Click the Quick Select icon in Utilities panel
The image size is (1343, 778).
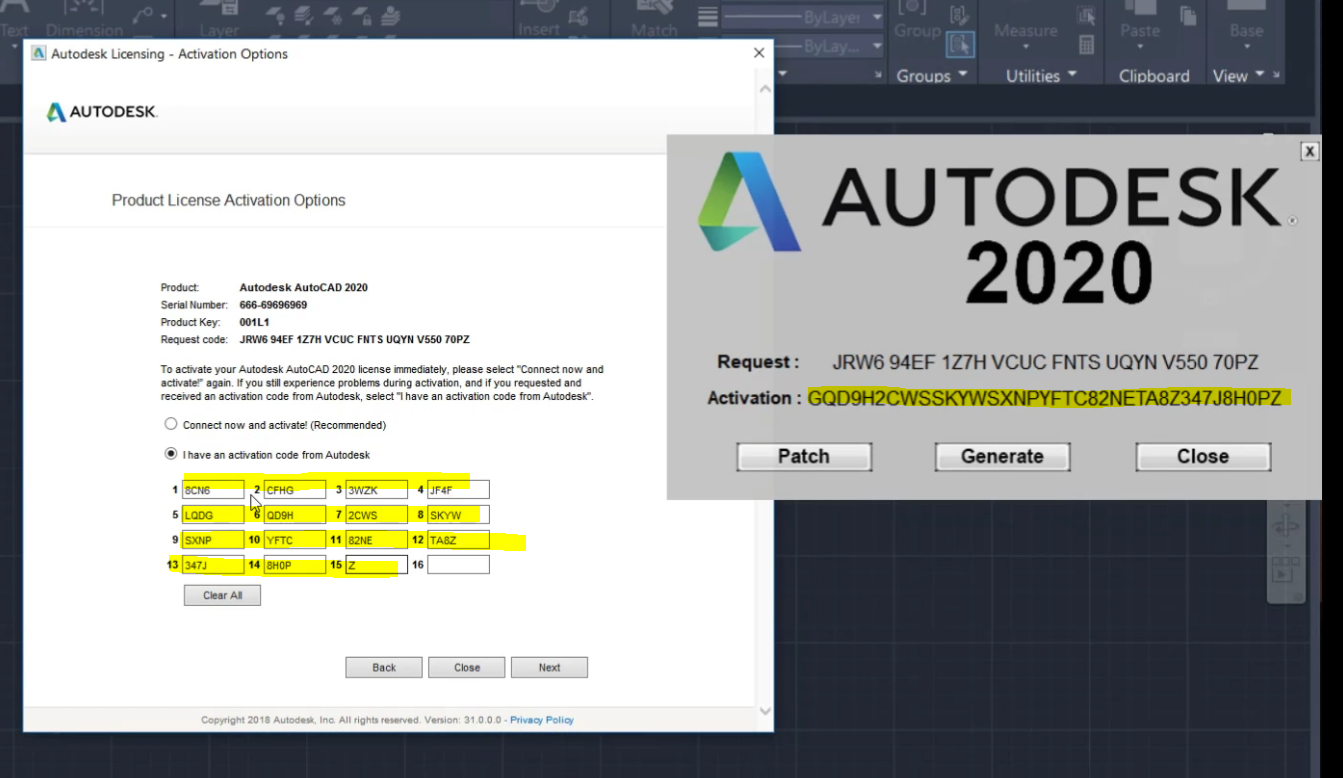coord(1086,16)
